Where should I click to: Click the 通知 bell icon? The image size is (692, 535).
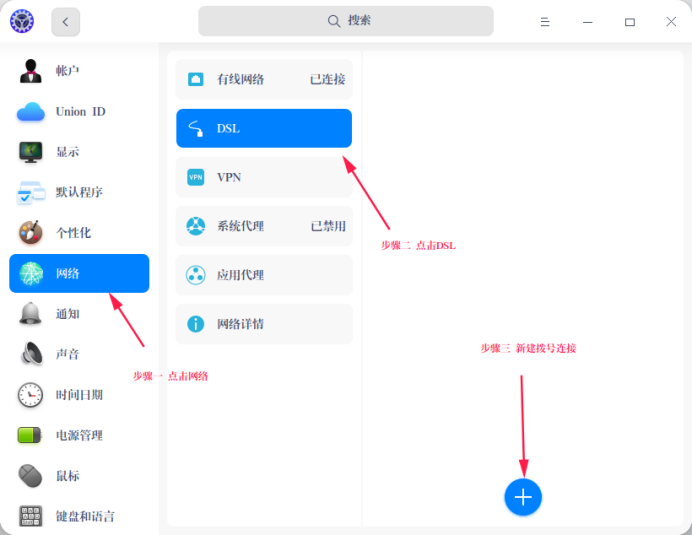tap(30, 314)
